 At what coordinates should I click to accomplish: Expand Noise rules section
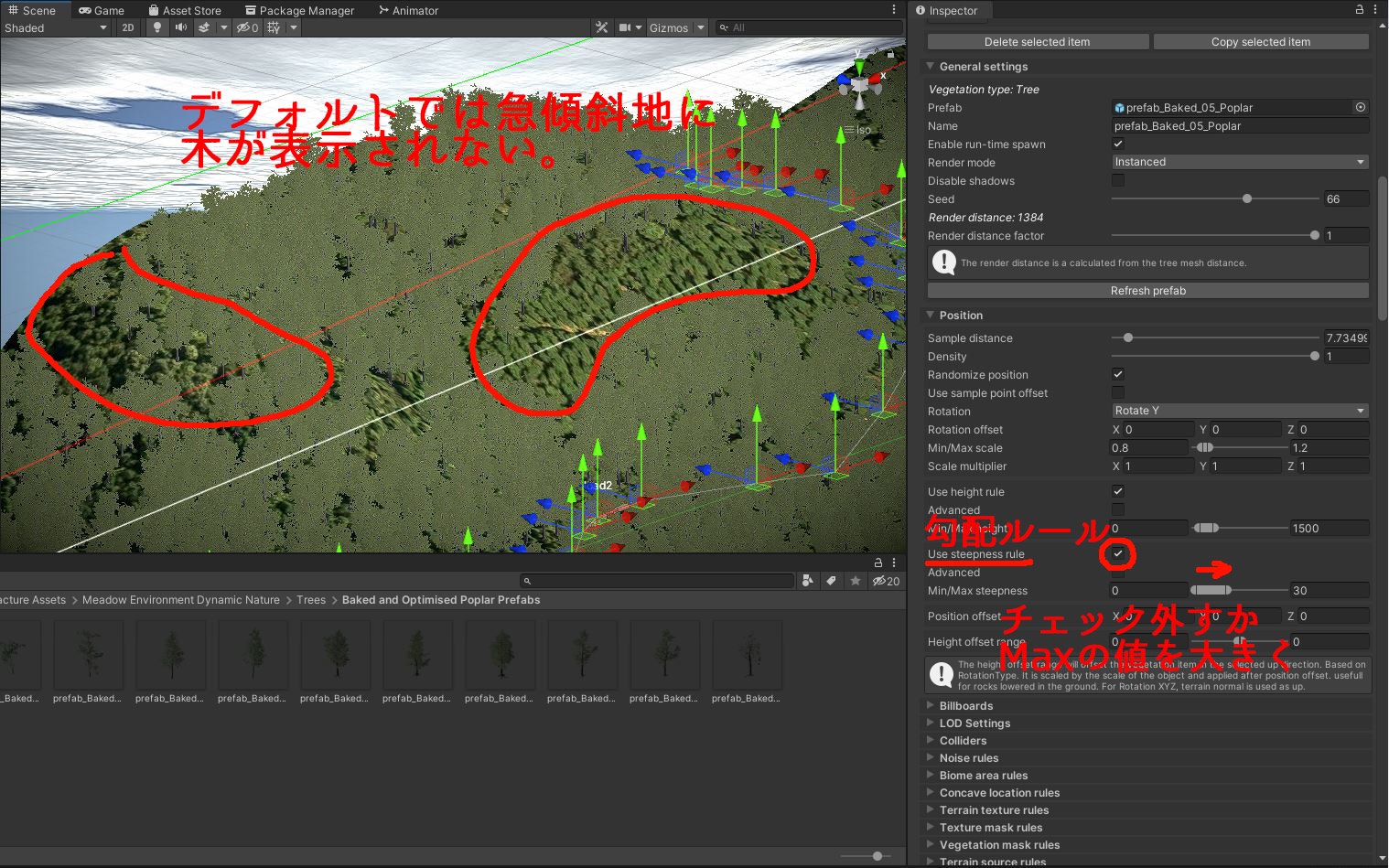[x=930, y=757]
